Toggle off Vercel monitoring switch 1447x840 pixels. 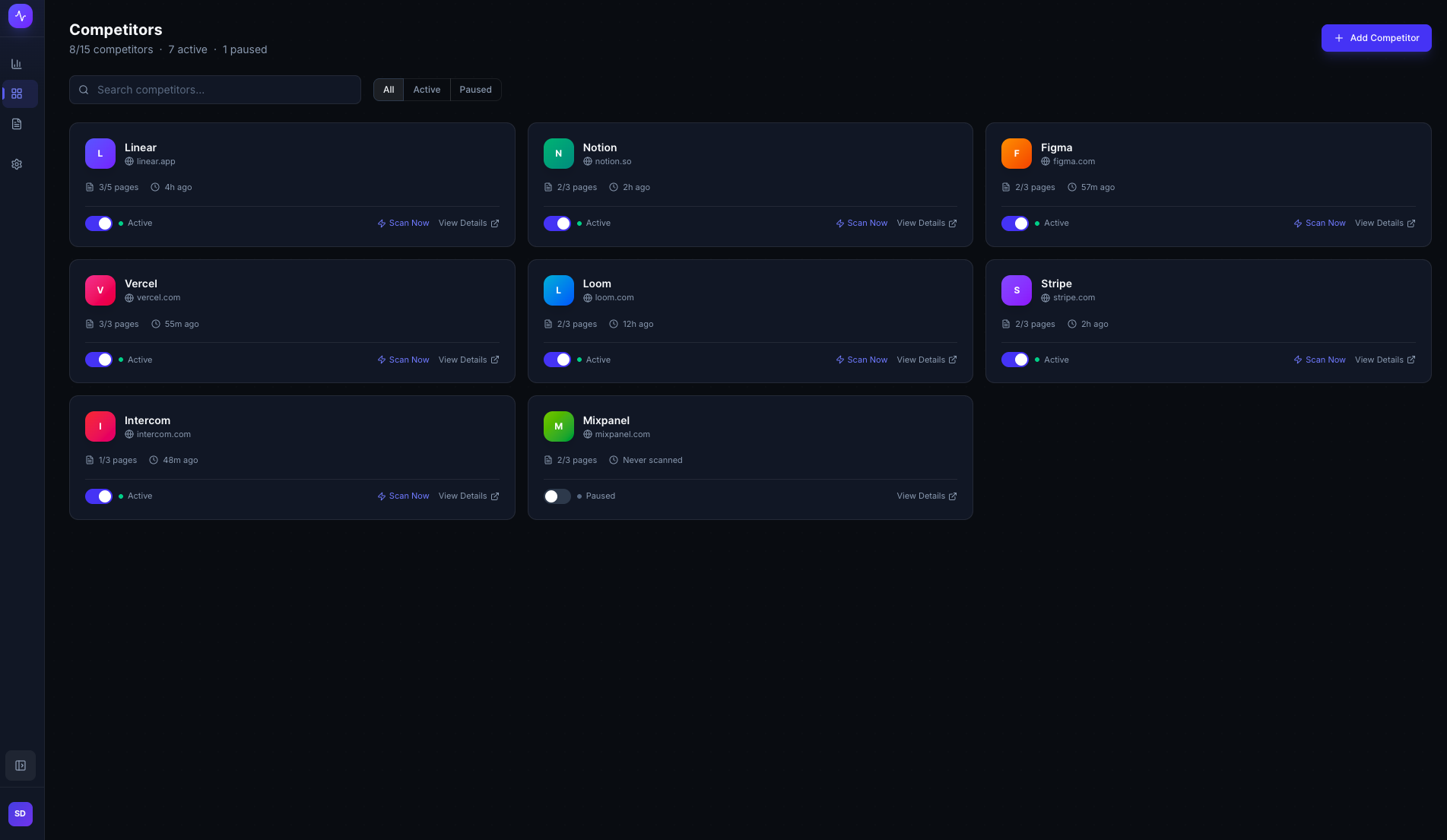coord(99,360)
